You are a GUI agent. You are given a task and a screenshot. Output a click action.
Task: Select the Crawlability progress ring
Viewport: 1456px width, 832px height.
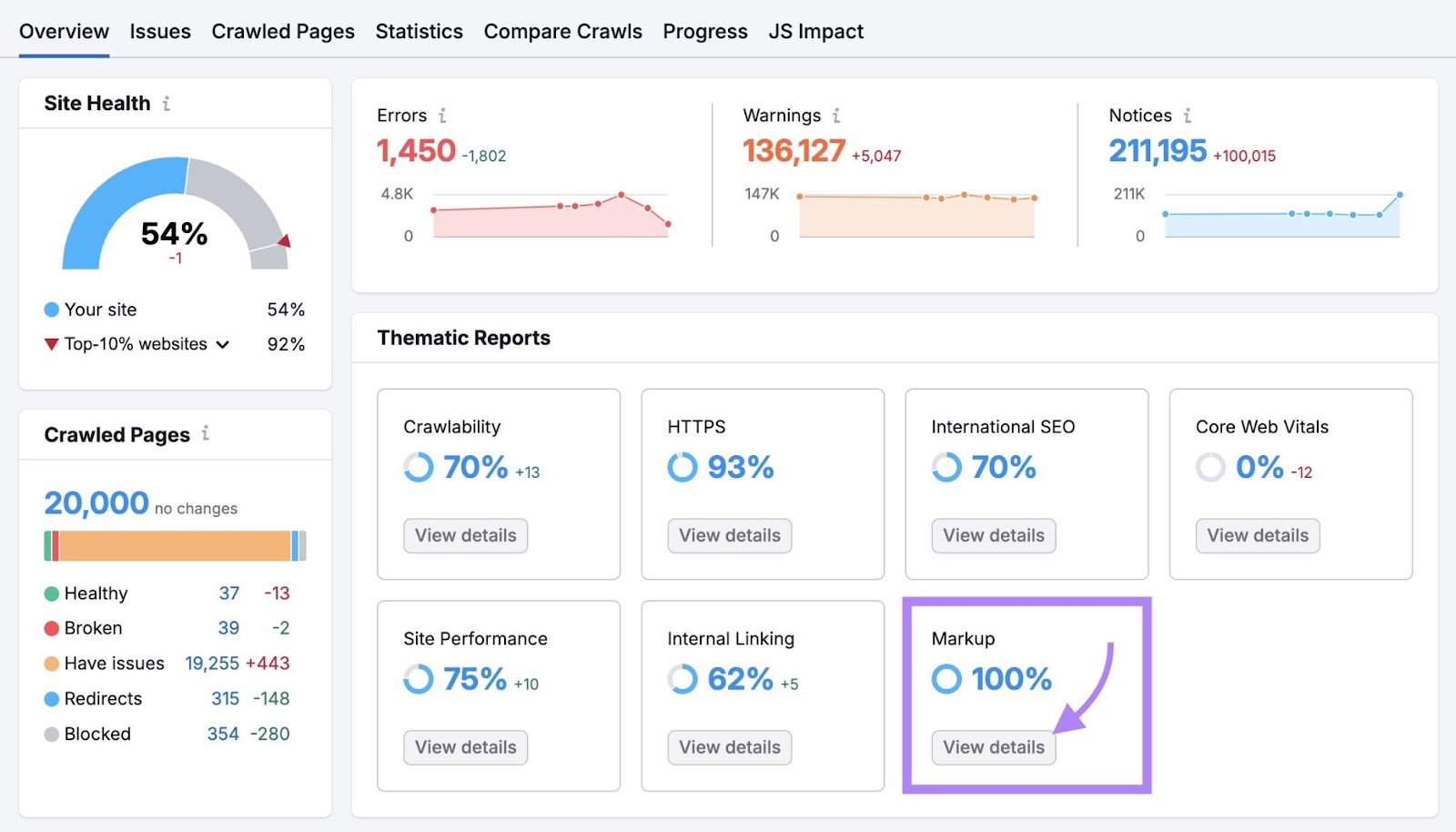coord(418,468)
